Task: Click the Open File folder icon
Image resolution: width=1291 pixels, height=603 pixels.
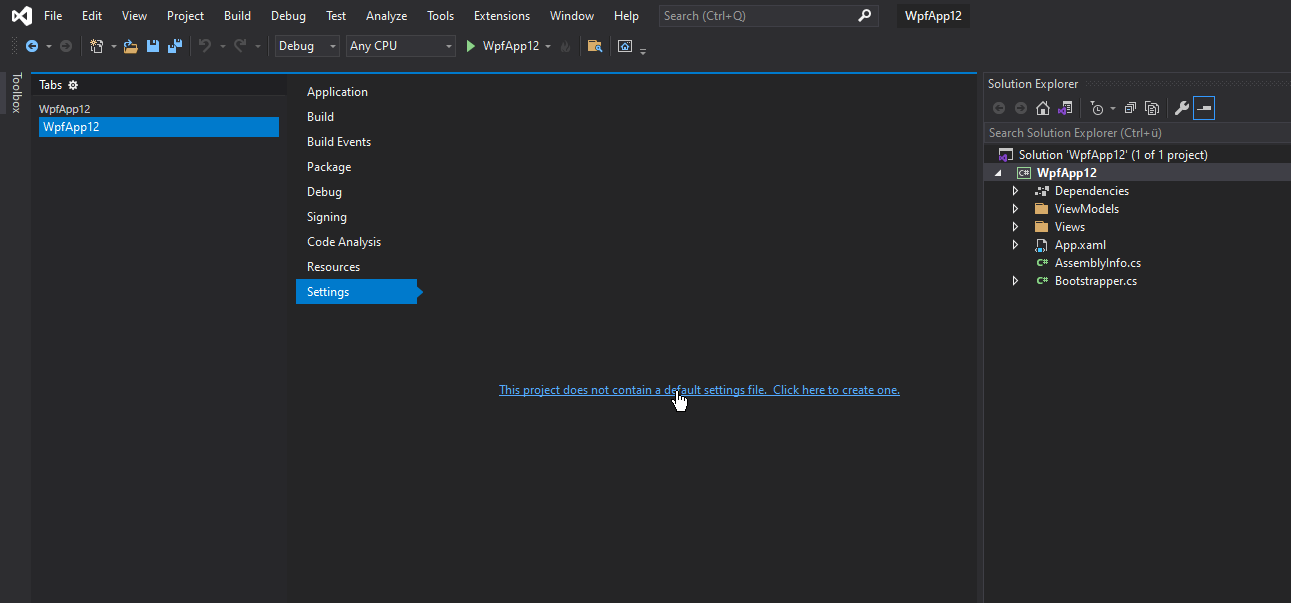Action: (131, 46)
